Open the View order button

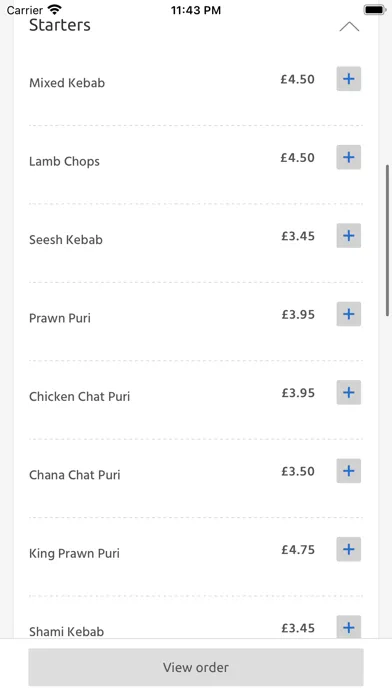[196, 667]
